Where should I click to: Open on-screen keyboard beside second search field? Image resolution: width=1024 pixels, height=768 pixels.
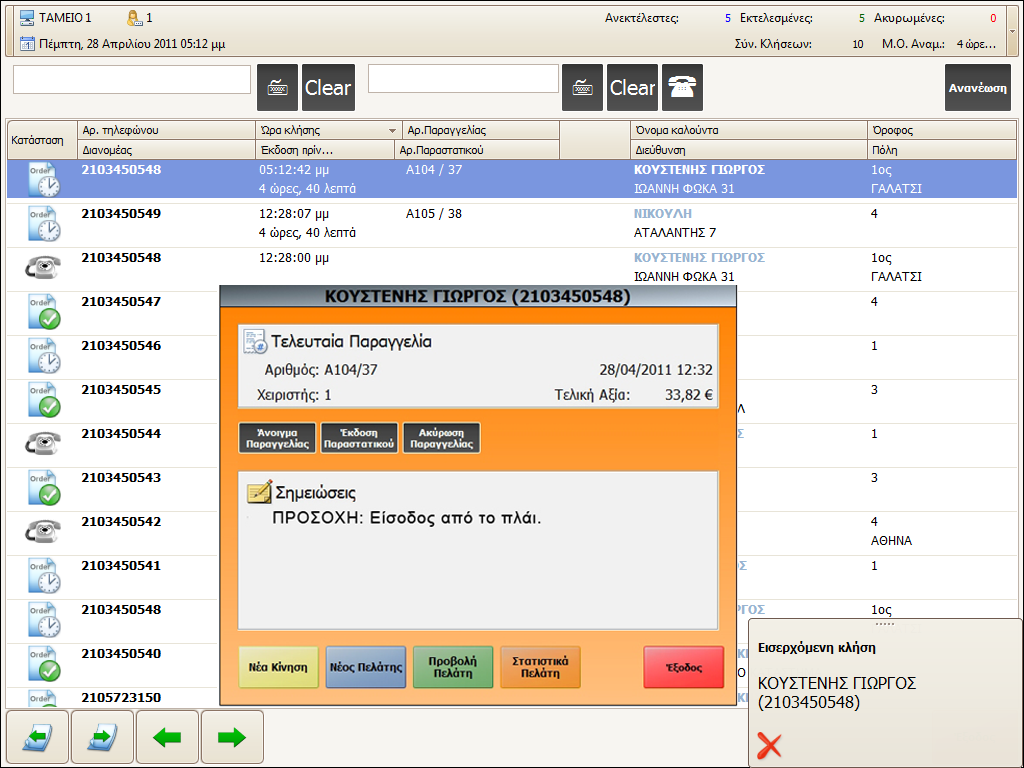(x=582, y=88)
